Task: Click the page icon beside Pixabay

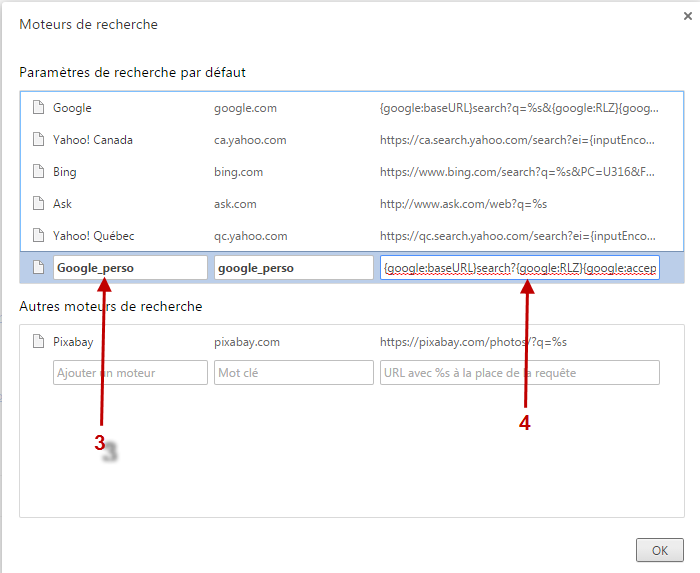Action: pyautogui.click(x=39, y=341)
